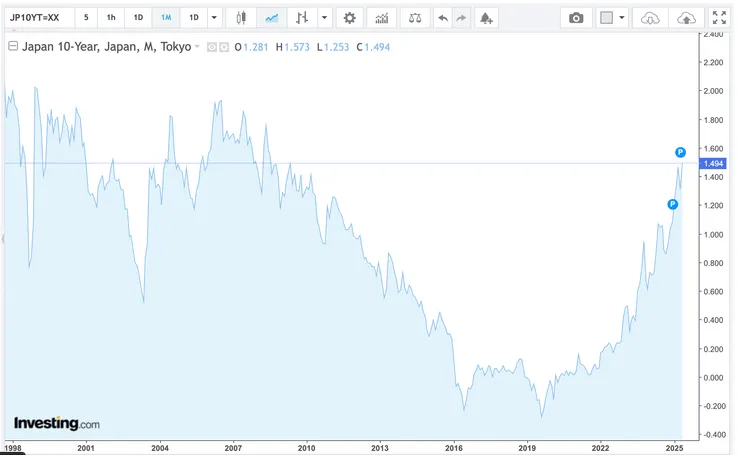Expand the time interval dropdown arrow
Image resolution: width=740 pixels, height=455 pixels.
(x=214, y=18)
